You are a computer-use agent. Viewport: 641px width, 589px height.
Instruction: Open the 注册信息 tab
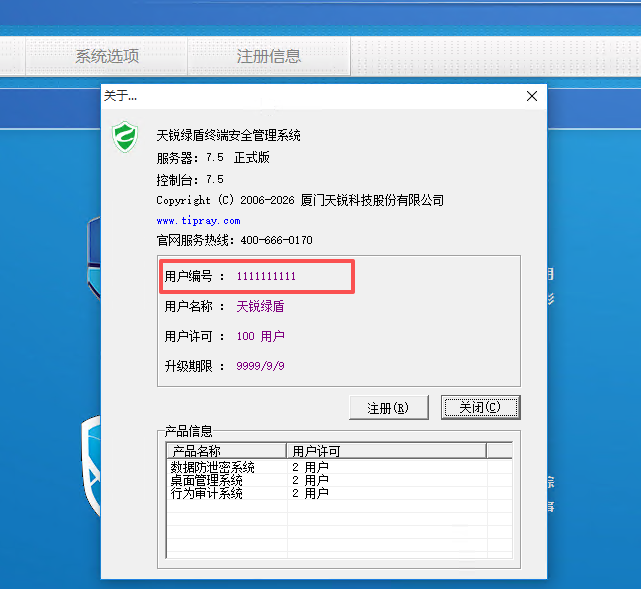[269, 56]
